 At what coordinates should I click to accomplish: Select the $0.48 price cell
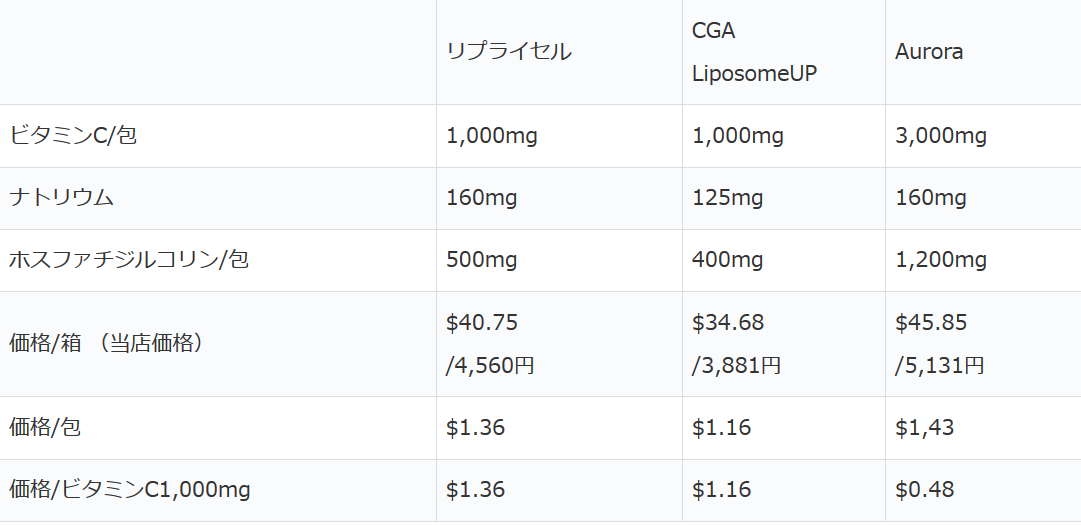coord(924,490)
